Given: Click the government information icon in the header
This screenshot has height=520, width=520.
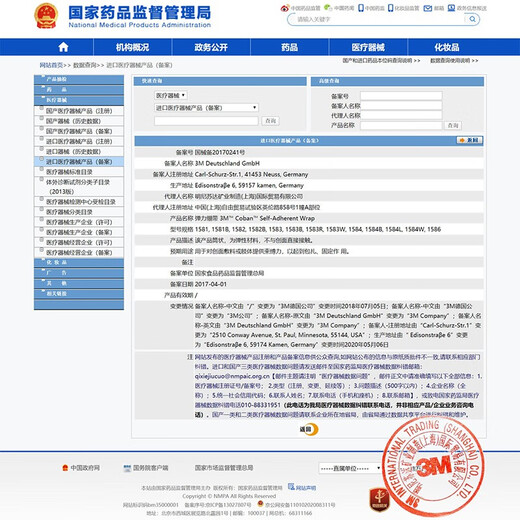Looking at the screenshot, I should [x=451, y=8].
